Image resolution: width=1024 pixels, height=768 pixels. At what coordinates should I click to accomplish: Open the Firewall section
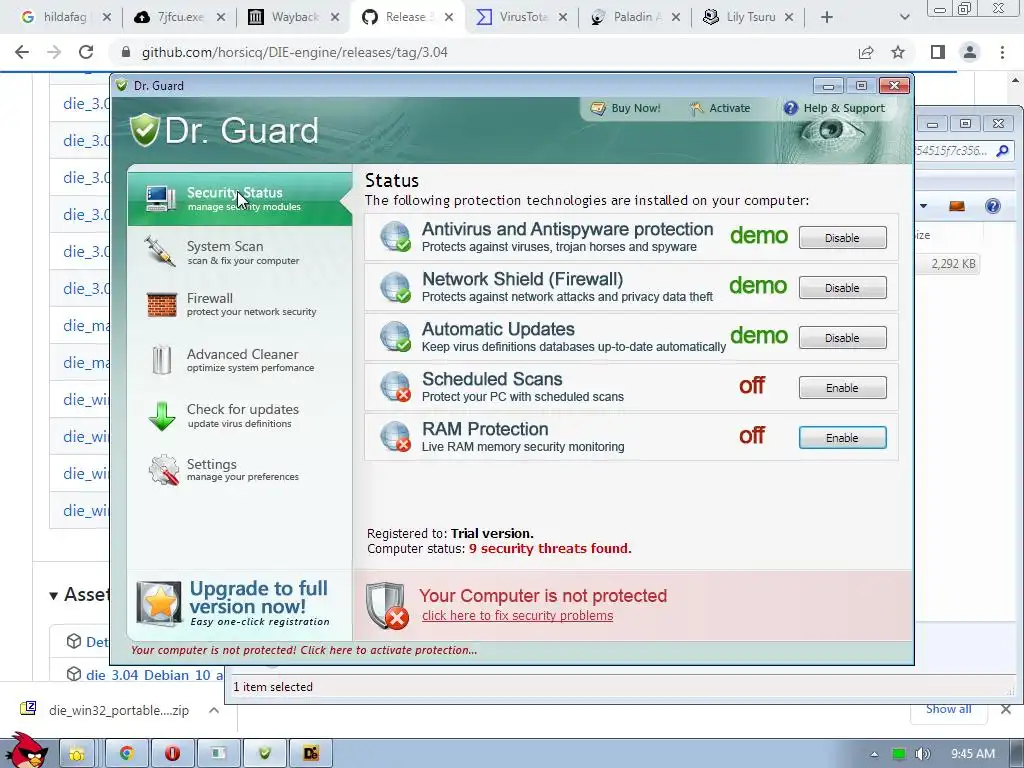(240, 304)
